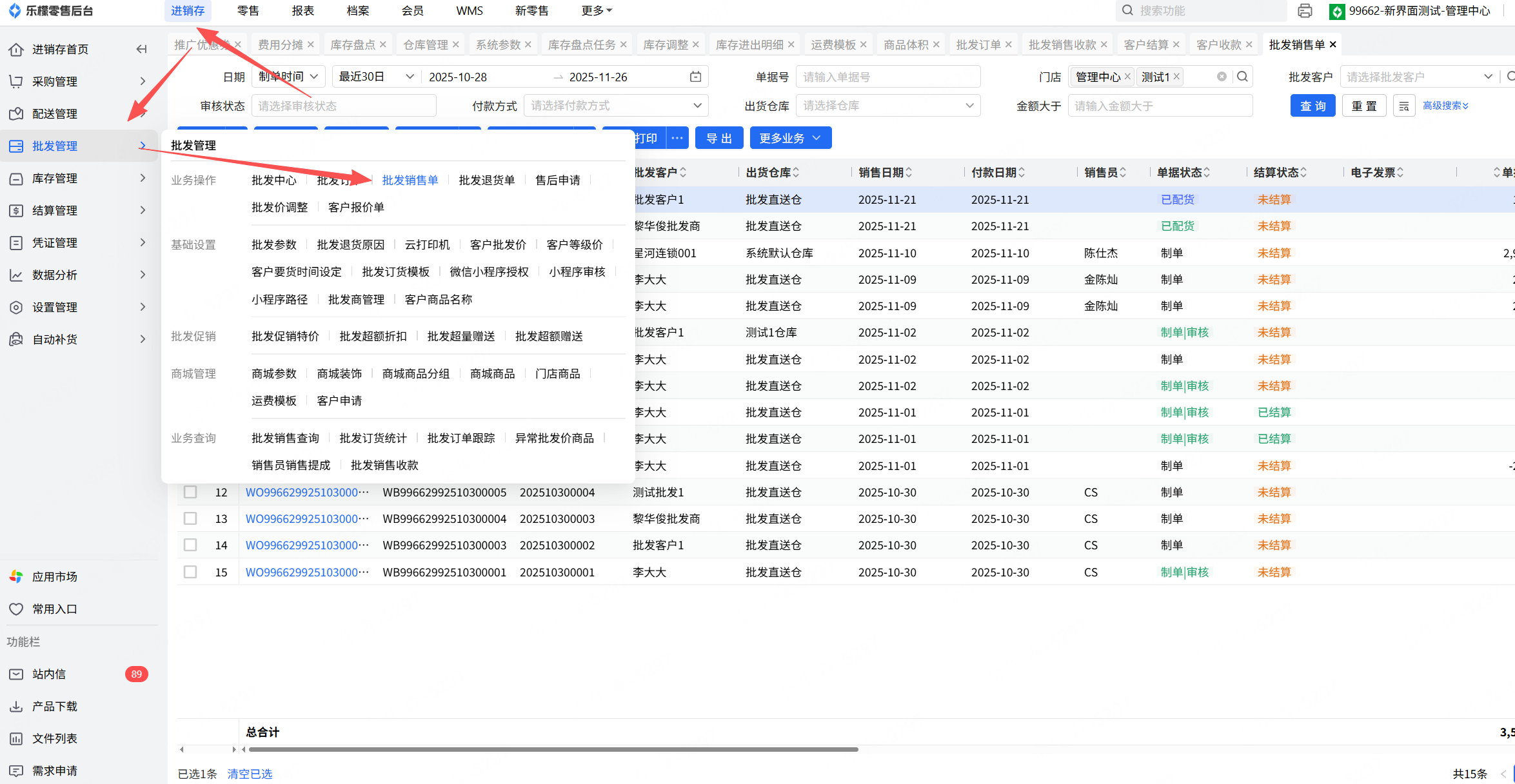Open the calendar date picker icon

tap(695, 77)
